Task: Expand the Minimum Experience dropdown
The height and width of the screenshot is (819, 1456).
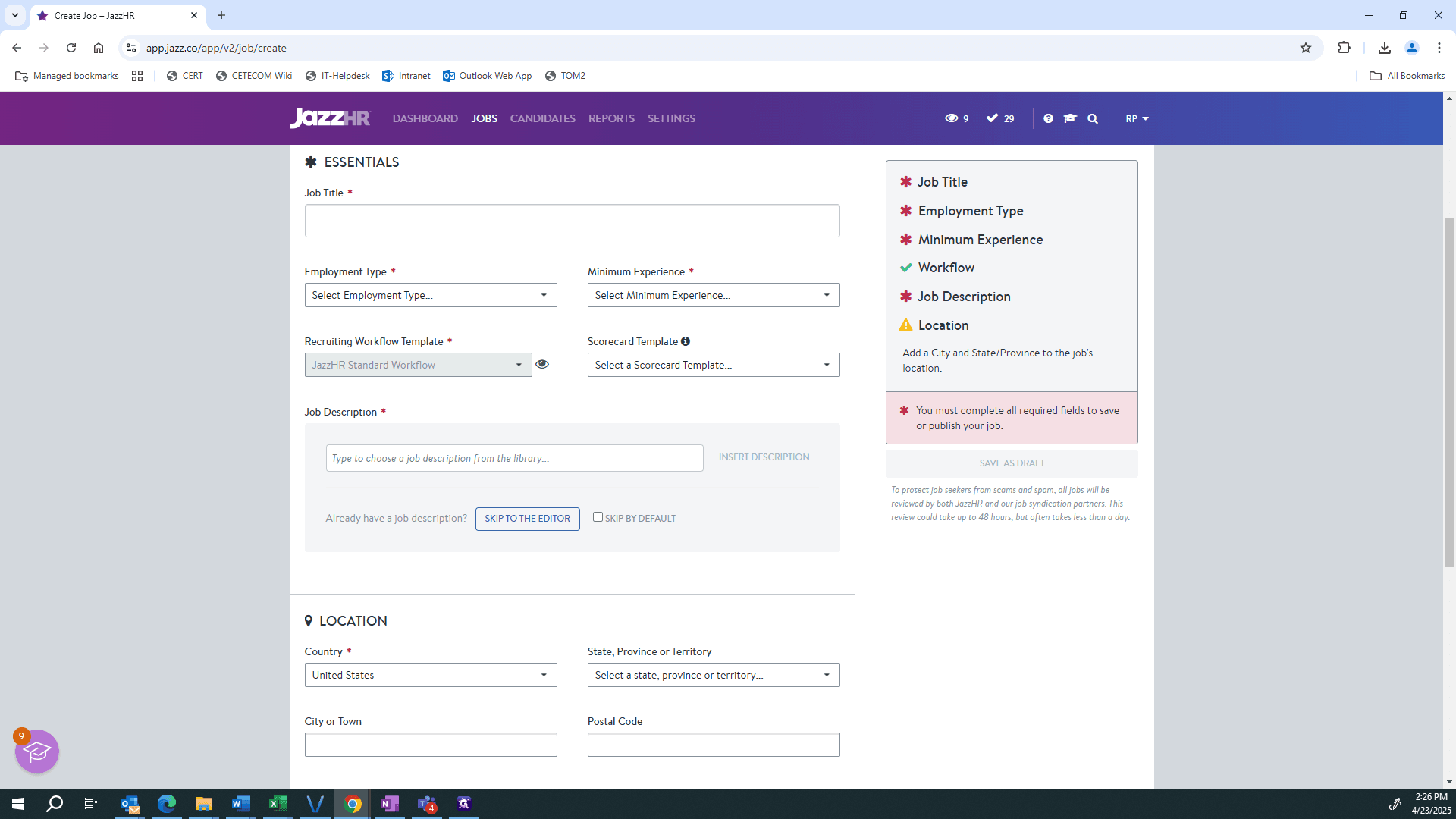Action: pos(714,295)
